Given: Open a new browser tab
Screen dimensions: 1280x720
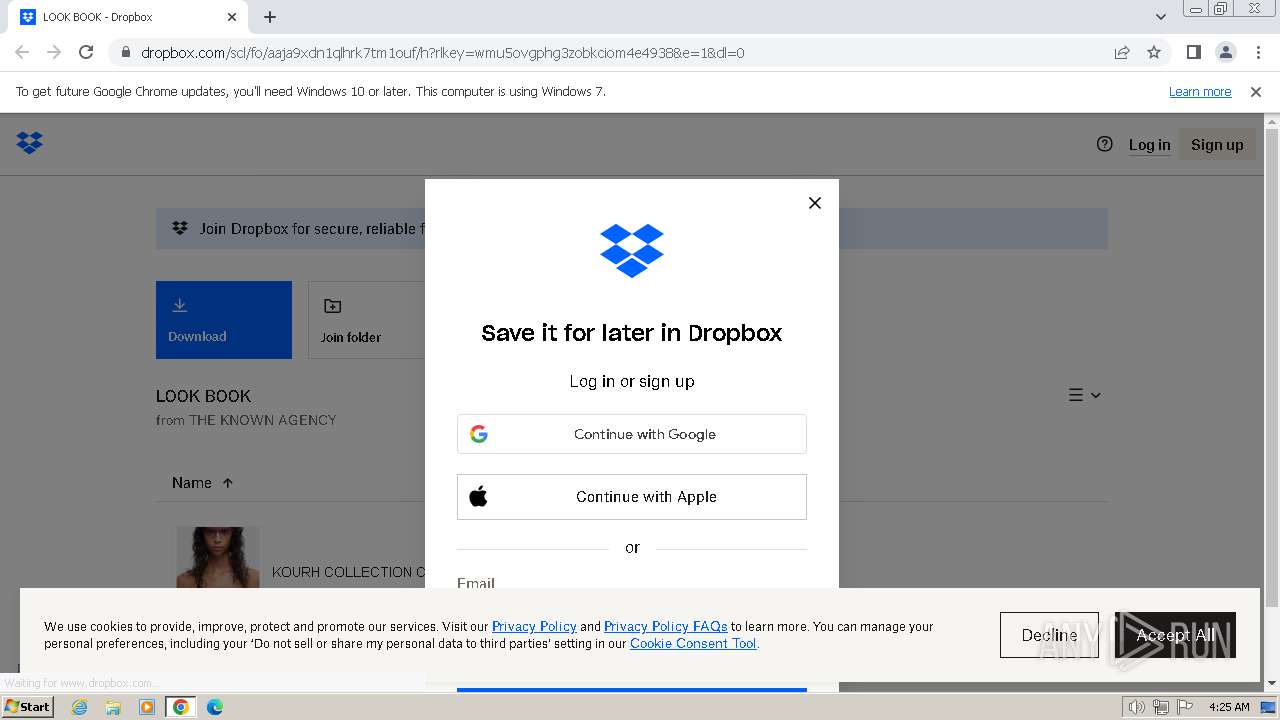Looking at the screenshot, I should pyautogui.click(x=270, y=17).
